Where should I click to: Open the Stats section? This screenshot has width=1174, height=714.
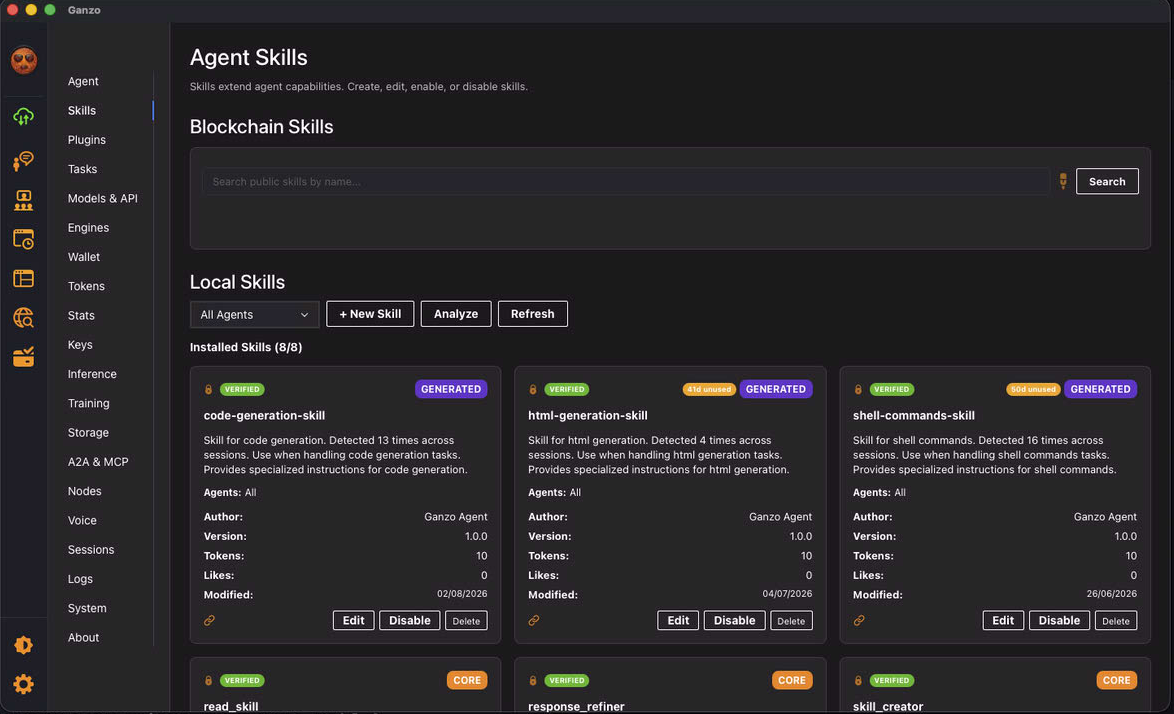click(81, 315)
